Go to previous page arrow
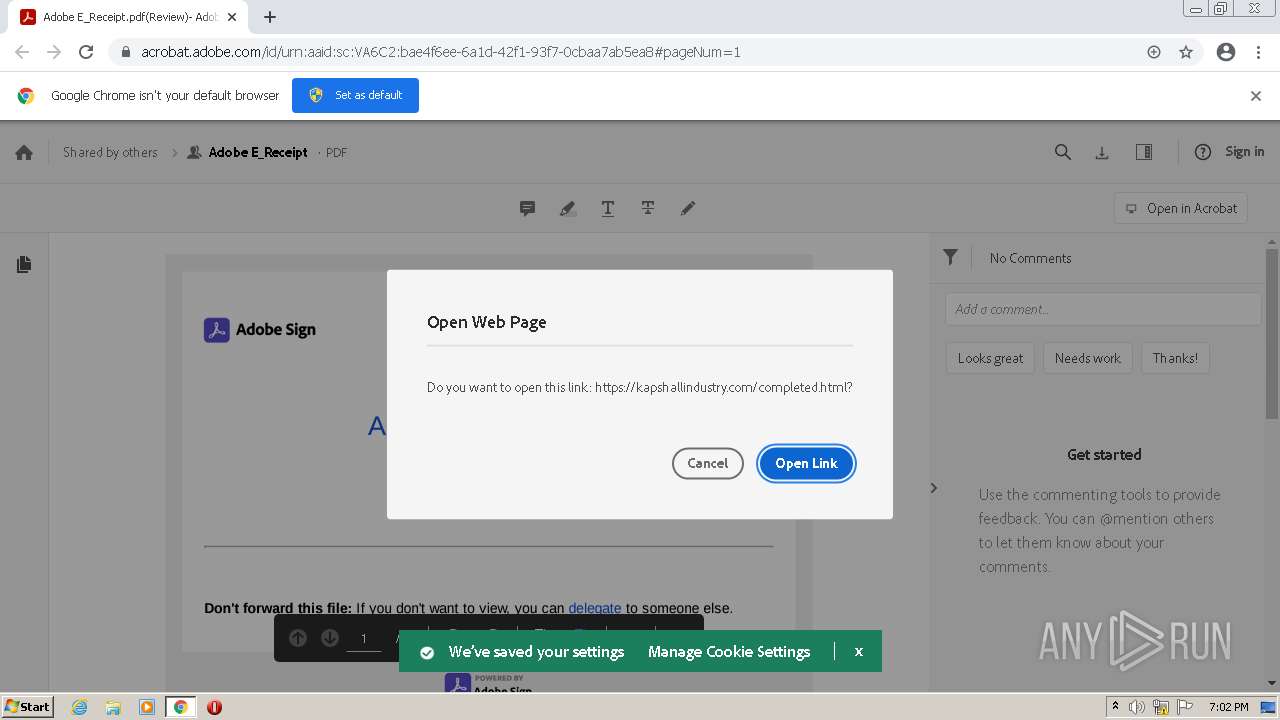This screenshot has height=720, width=1280. (x=298, y=638)
